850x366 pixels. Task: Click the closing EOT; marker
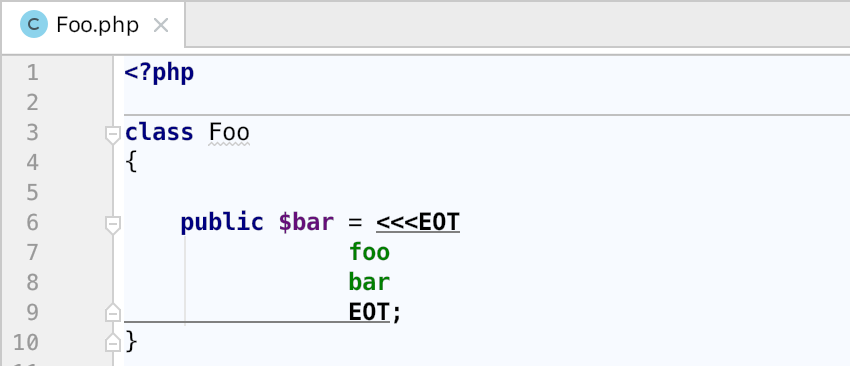click(x=375, y=312)
